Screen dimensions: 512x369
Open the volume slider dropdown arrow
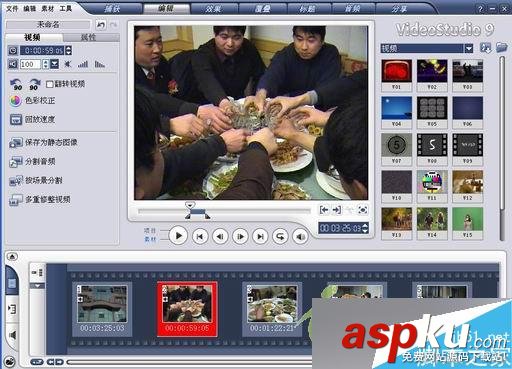tap(54, 64)
